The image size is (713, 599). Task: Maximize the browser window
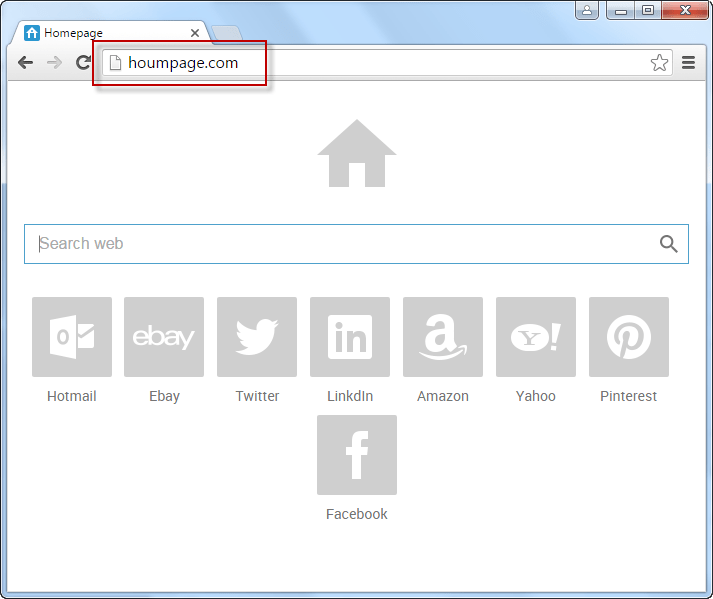648,10
